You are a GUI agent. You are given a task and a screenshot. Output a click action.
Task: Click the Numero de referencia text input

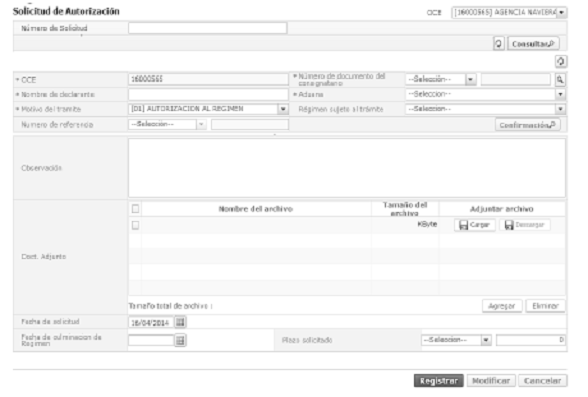point(250,124)
